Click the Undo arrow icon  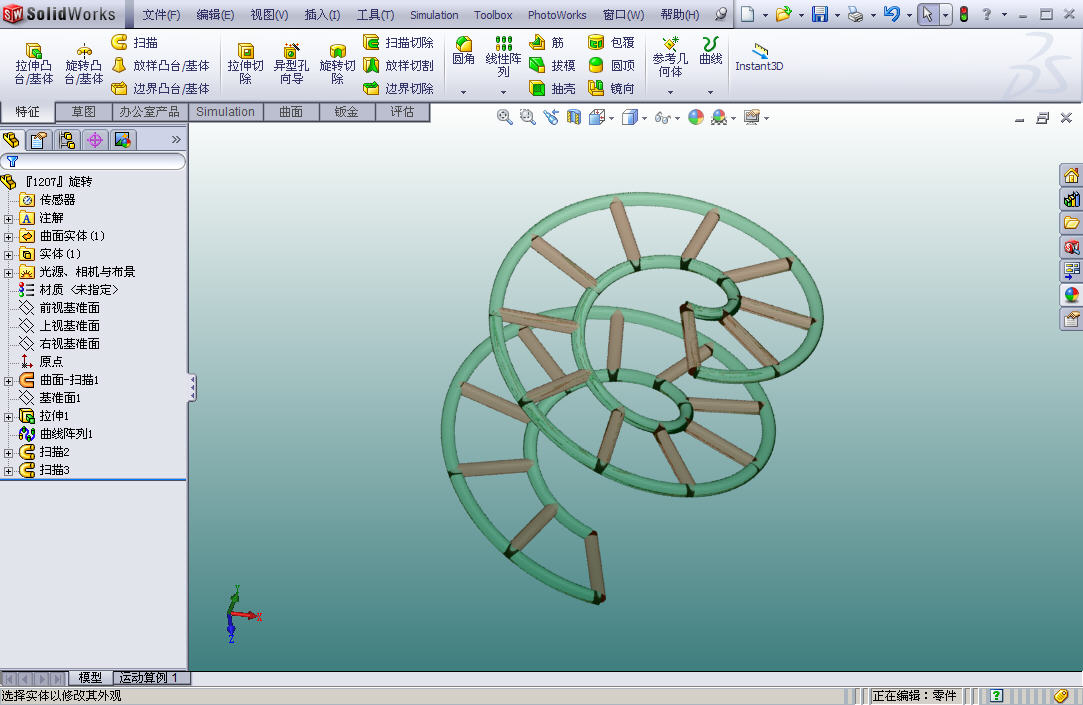coord(892,14)
